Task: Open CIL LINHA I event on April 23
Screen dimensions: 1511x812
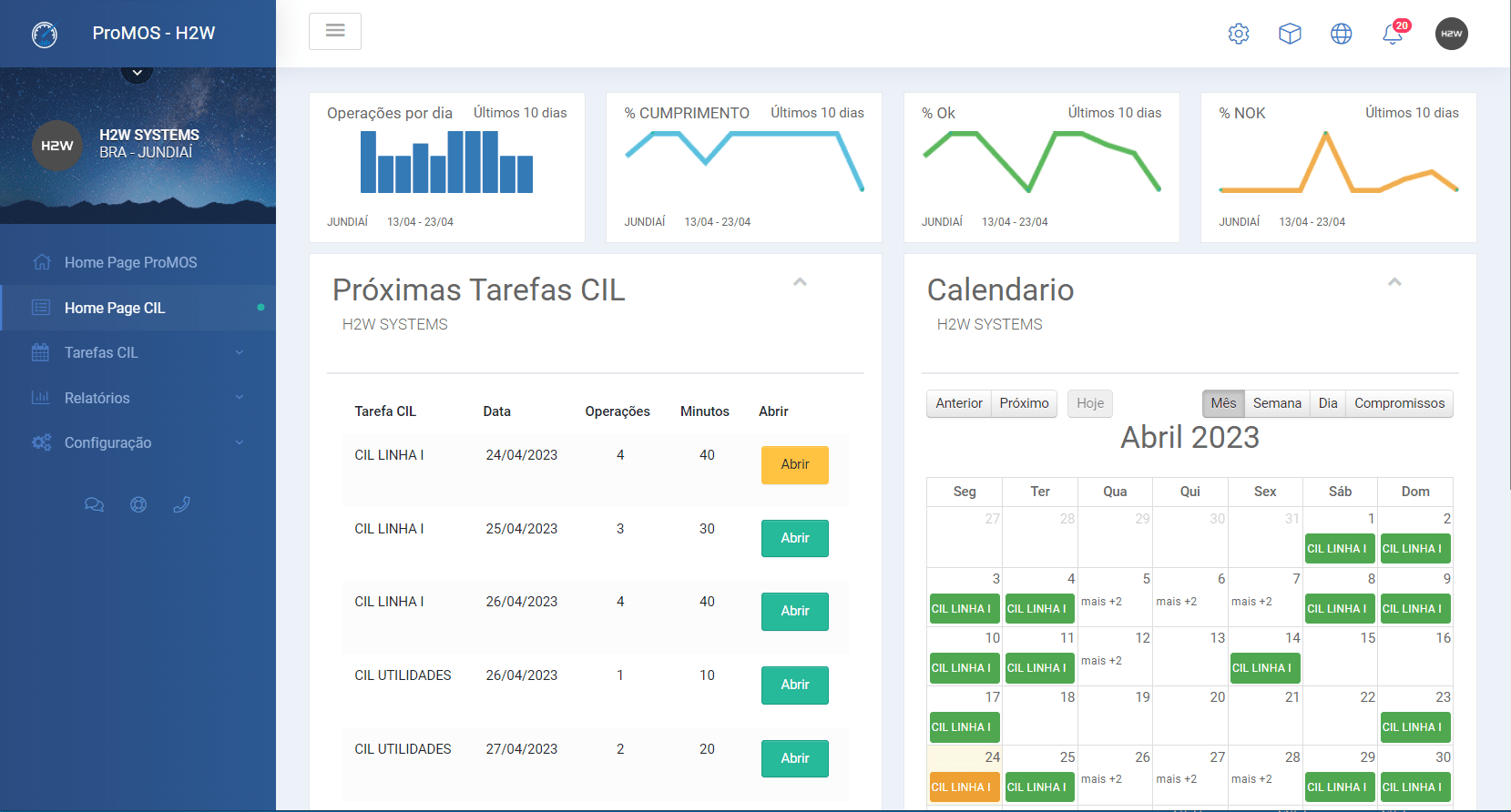Action: tap(1415, 726)
